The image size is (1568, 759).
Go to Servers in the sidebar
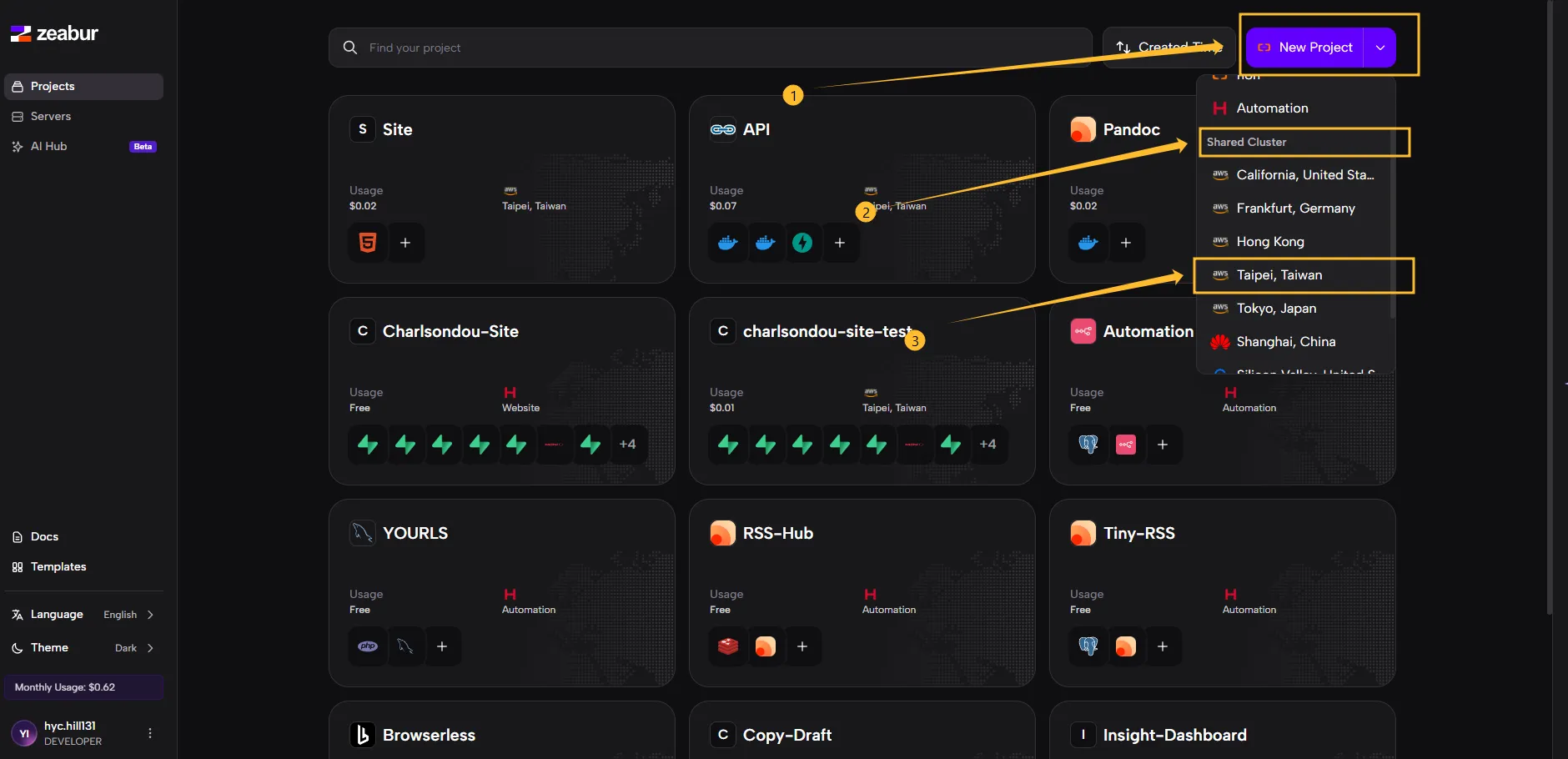point(51,117)
